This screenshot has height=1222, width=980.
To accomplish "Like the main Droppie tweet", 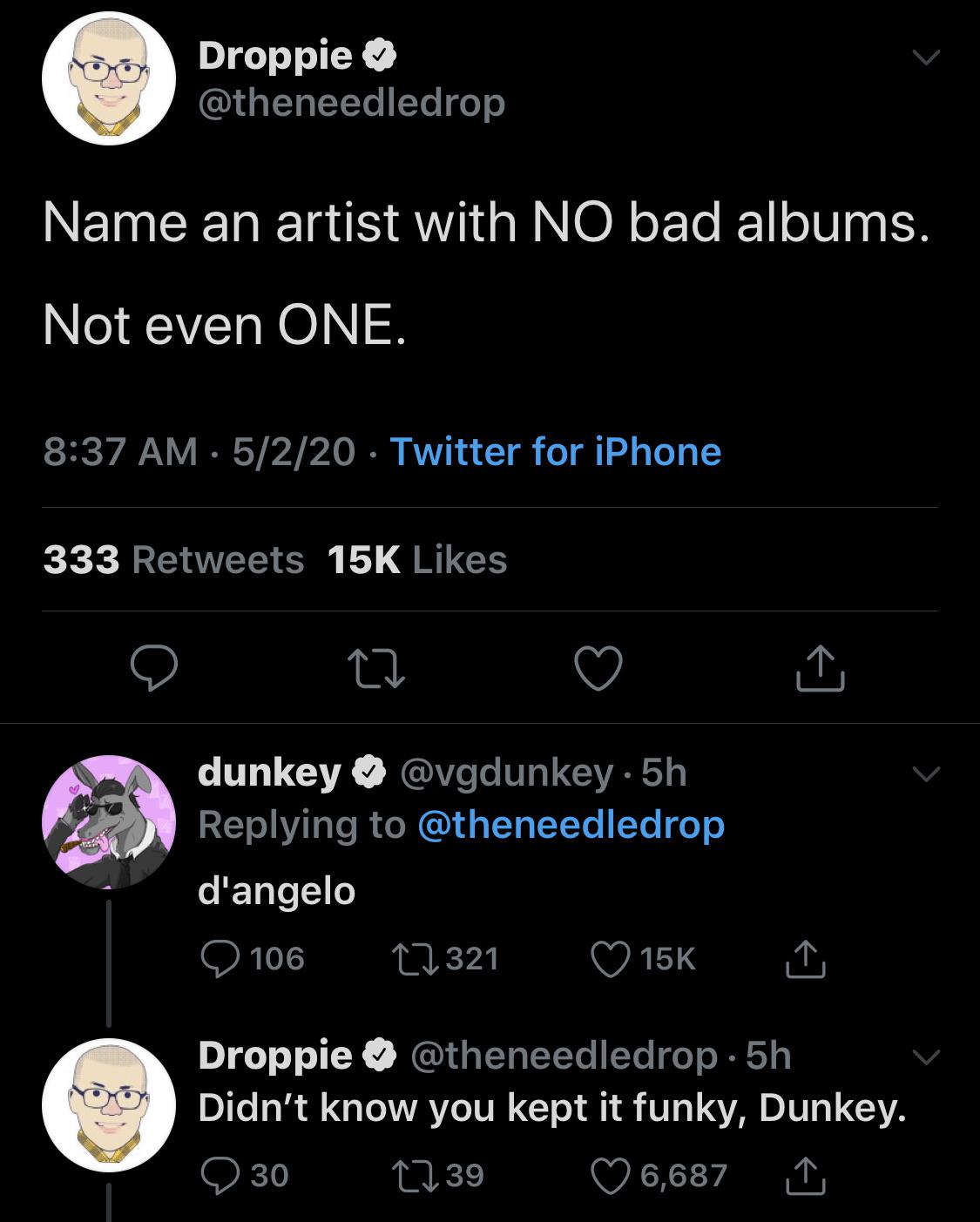I will [x=598, y=669].
